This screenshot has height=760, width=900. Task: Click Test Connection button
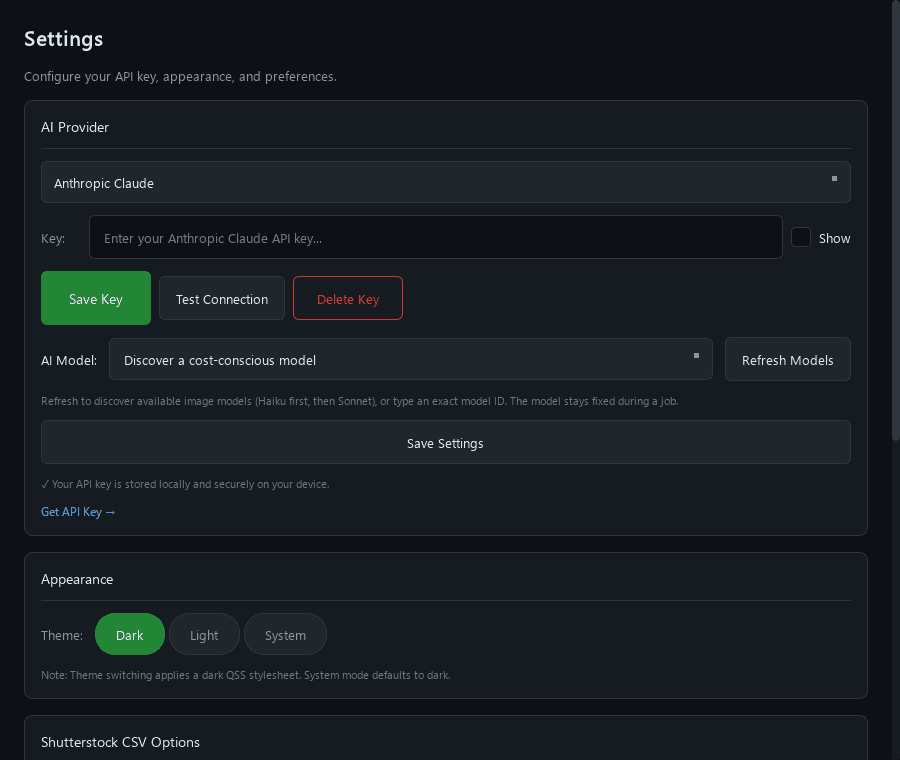(x=222, y=298)
